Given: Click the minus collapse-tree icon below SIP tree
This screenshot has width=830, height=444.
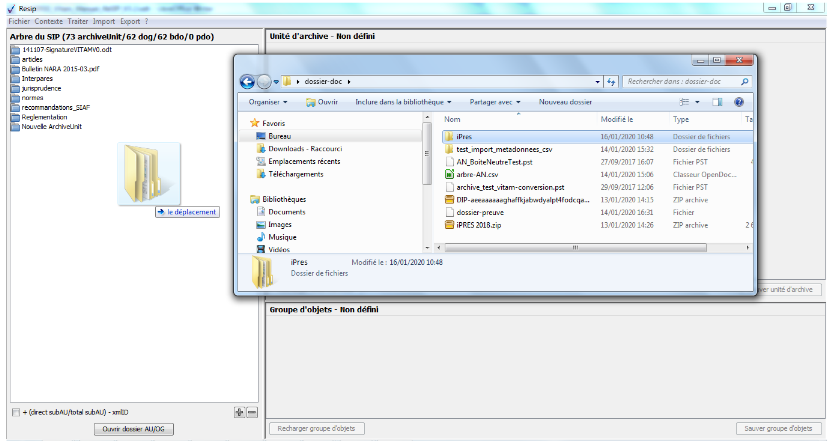Looking at the screenshot, I should click(252, 412).
